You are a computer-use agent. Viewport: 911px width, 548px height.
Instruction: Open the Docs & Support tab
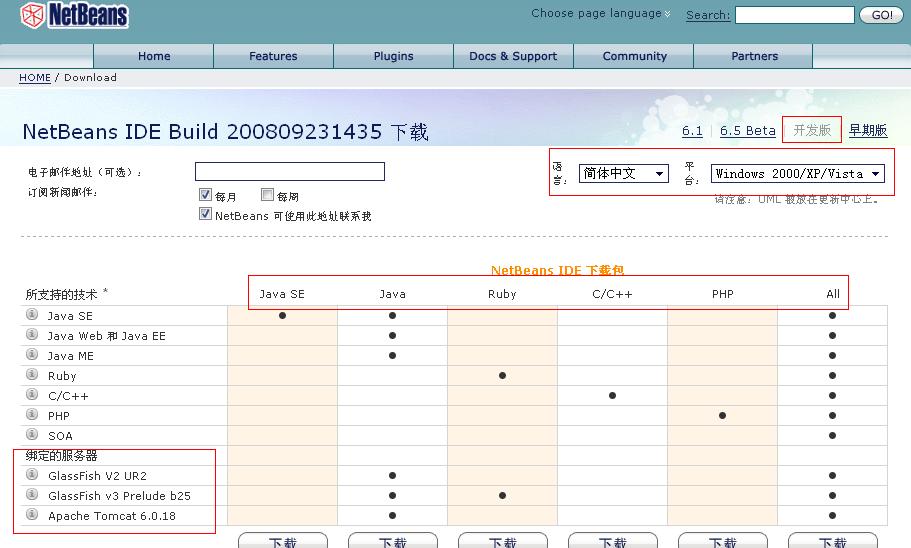(513, 56)
